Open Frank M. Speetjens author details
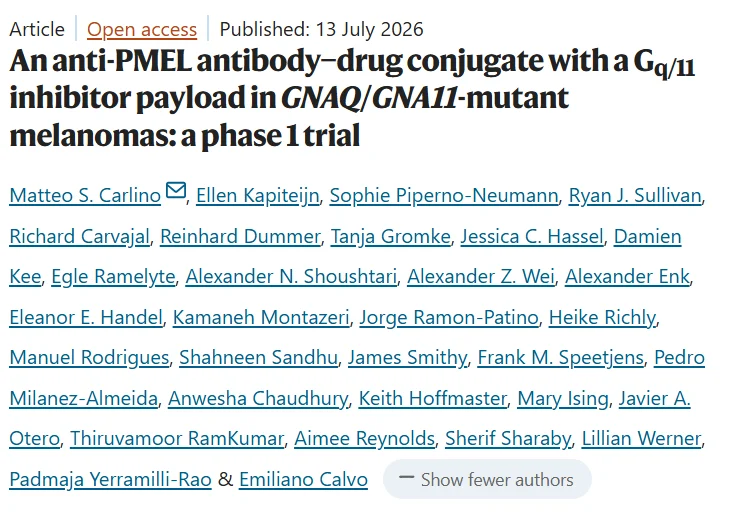This screenshot has width=732, height=521. tap(561, 358)
